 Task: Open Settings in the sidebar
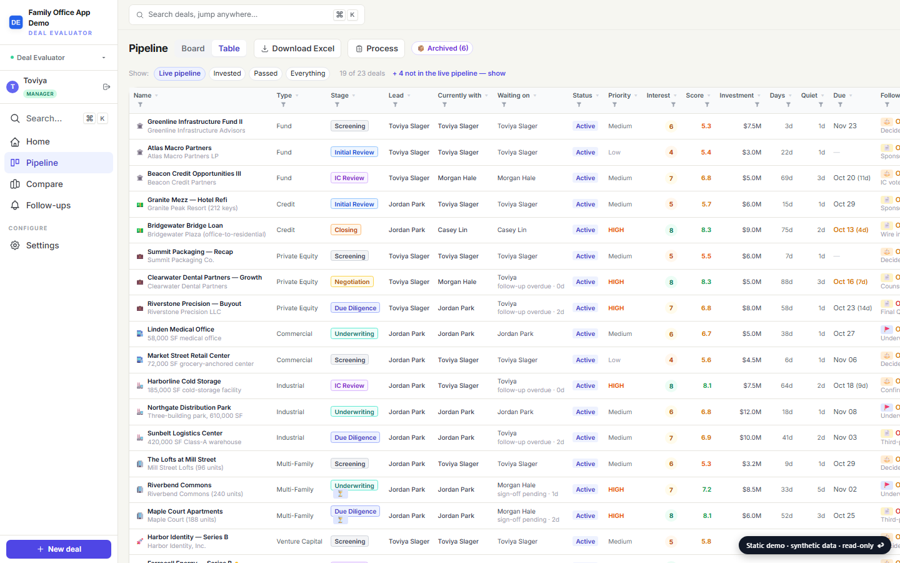tap(59, 246)
